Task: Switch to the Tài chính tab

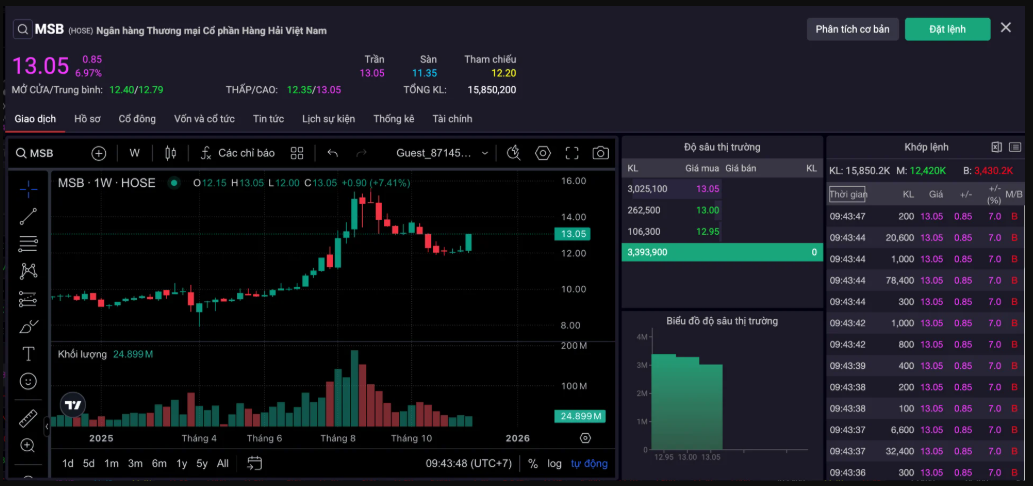Action: pyautogui.click(x=452, y=119)
